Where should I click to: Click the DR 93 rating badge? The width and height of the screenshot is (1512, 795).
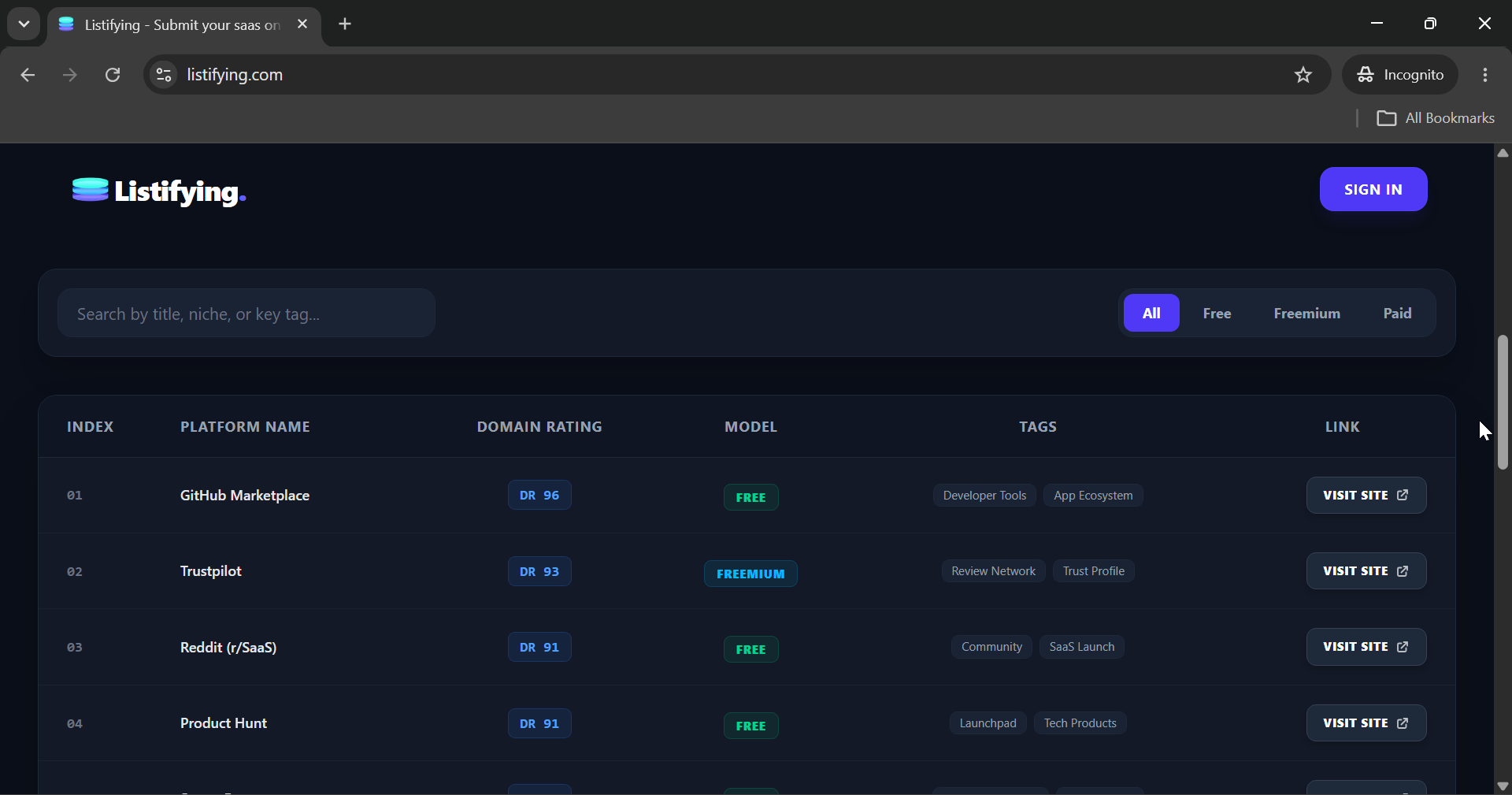[539, 571]
